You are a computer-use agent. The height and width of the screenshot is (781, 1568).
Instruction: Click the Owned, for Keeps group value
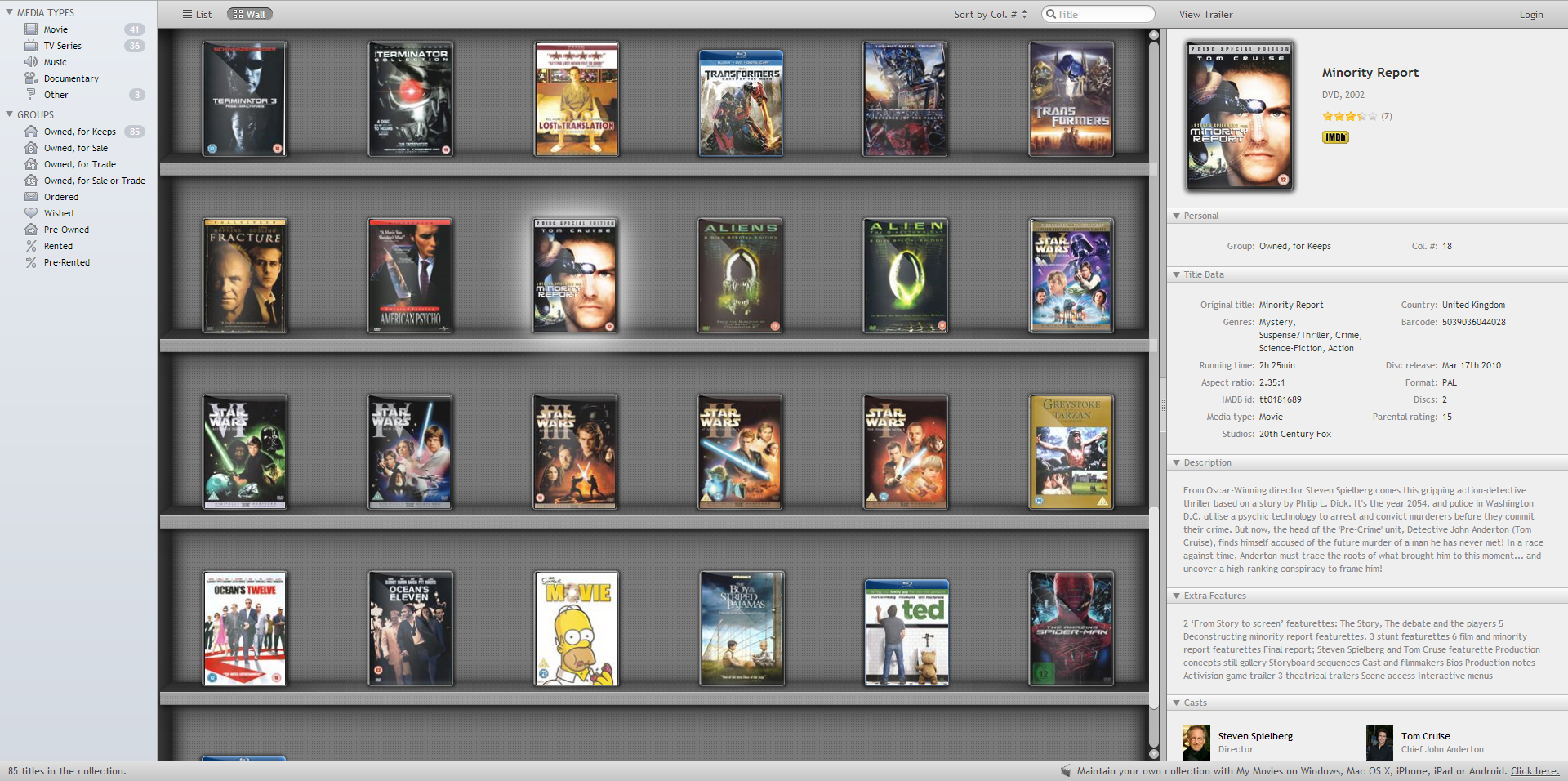(x=1294, y=246)
